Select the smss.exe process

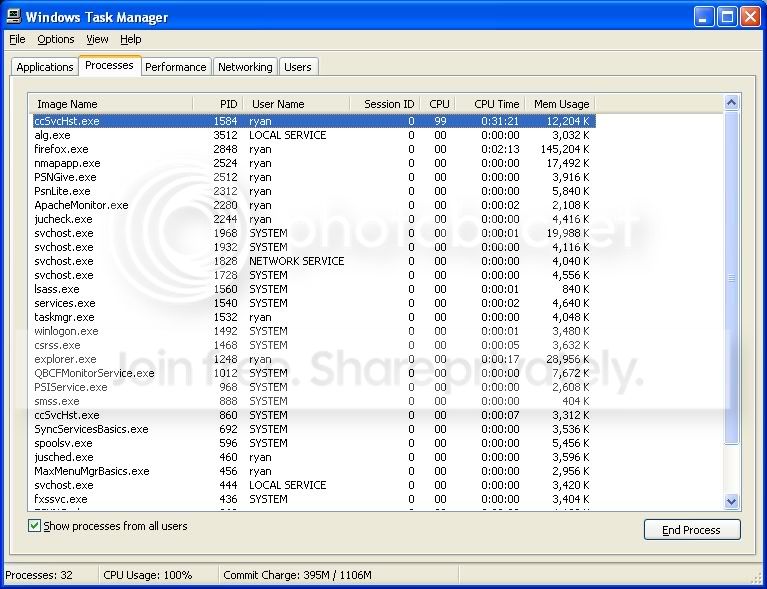(x=314, y=401)
